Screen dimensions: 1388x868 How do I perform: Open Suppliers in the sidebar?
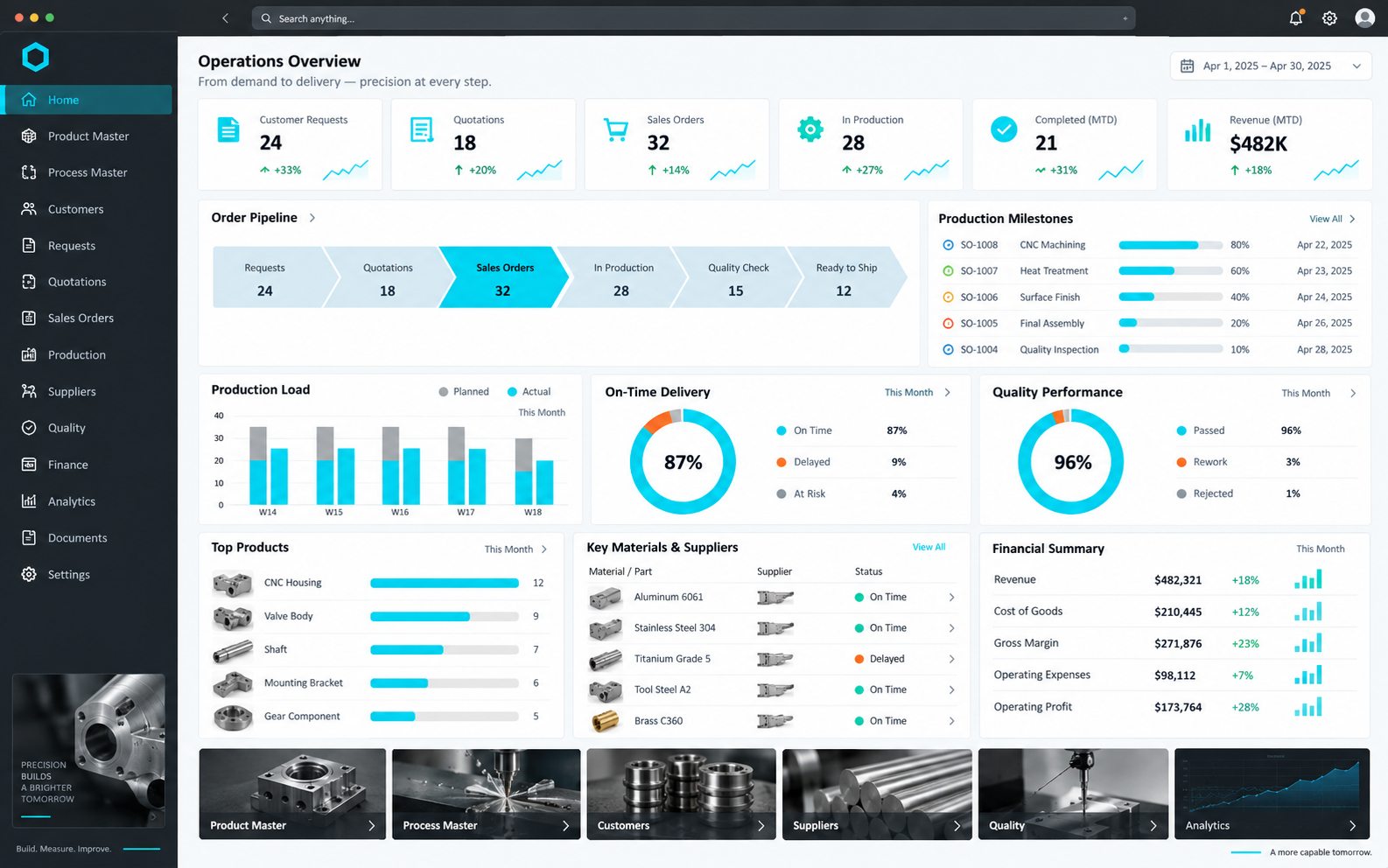pyautogui.click(x=88, y=392)
